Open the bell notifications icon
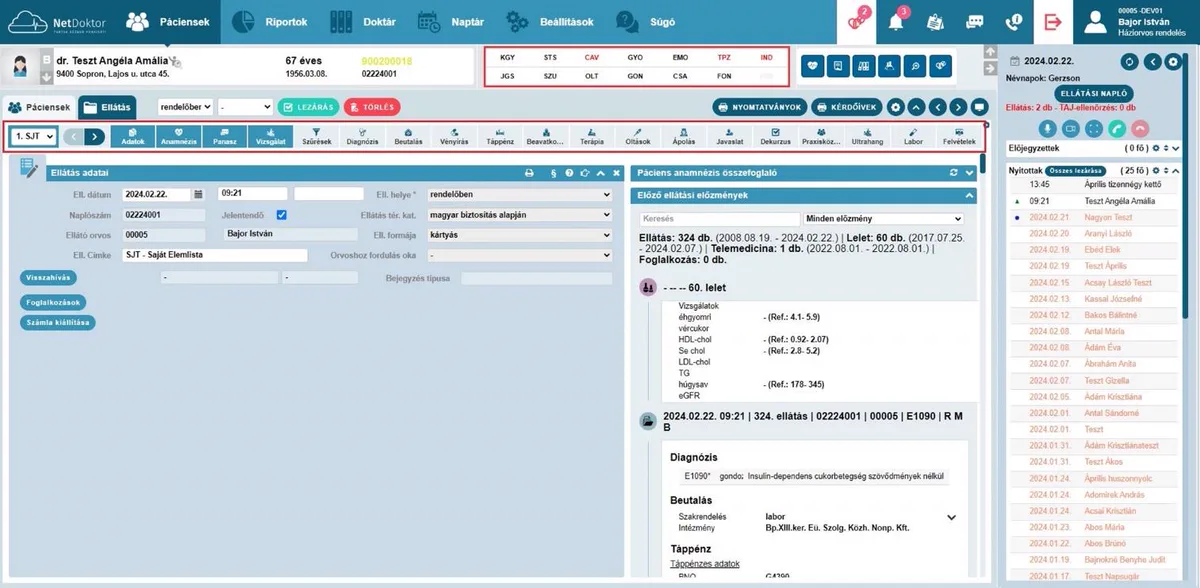Image resolution: width=1200 pixels, height=588 pixels. [897, 21]
